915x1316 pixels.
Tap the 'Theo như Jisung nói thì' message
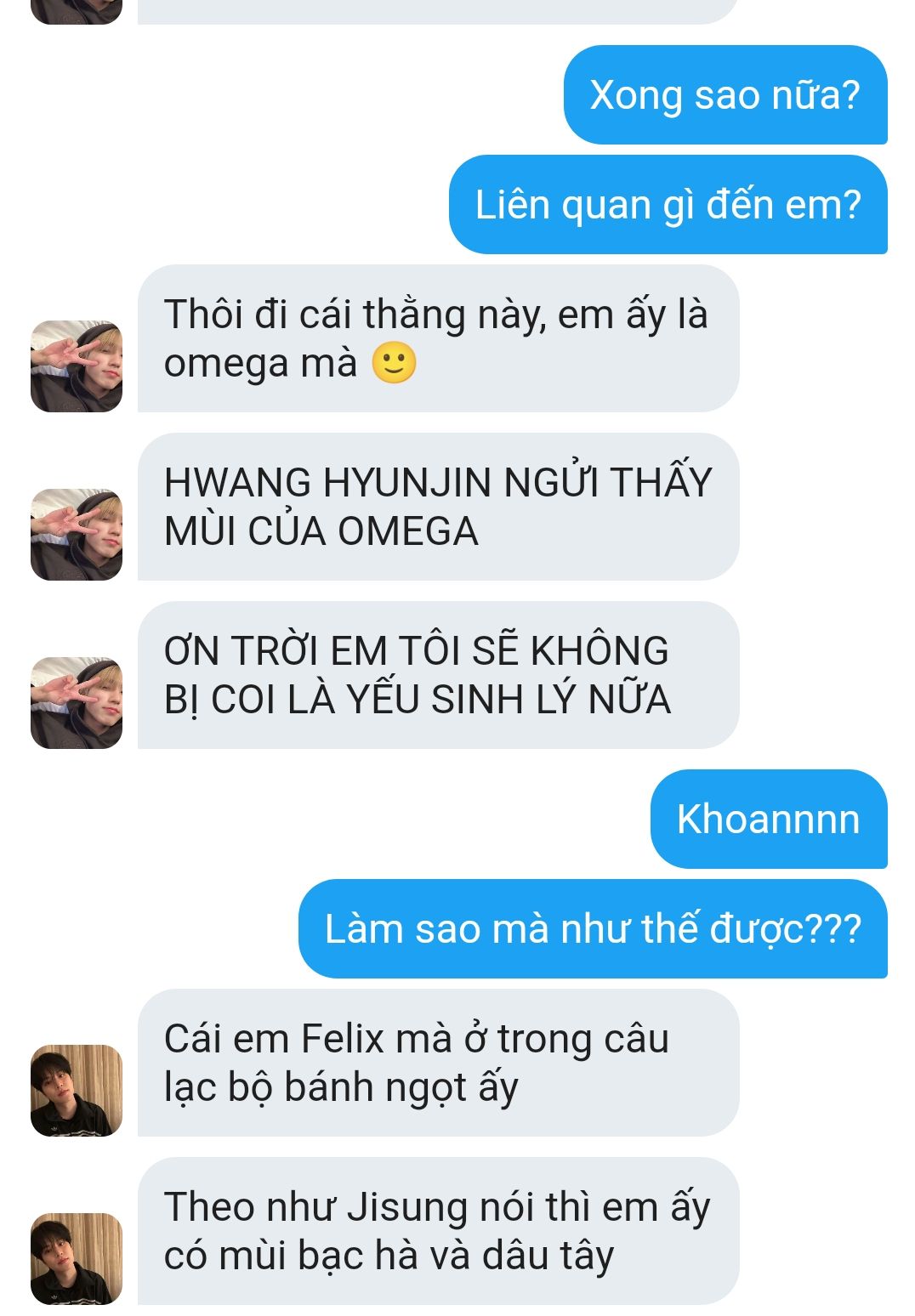pyautogui.click(x=438, y=1231)
